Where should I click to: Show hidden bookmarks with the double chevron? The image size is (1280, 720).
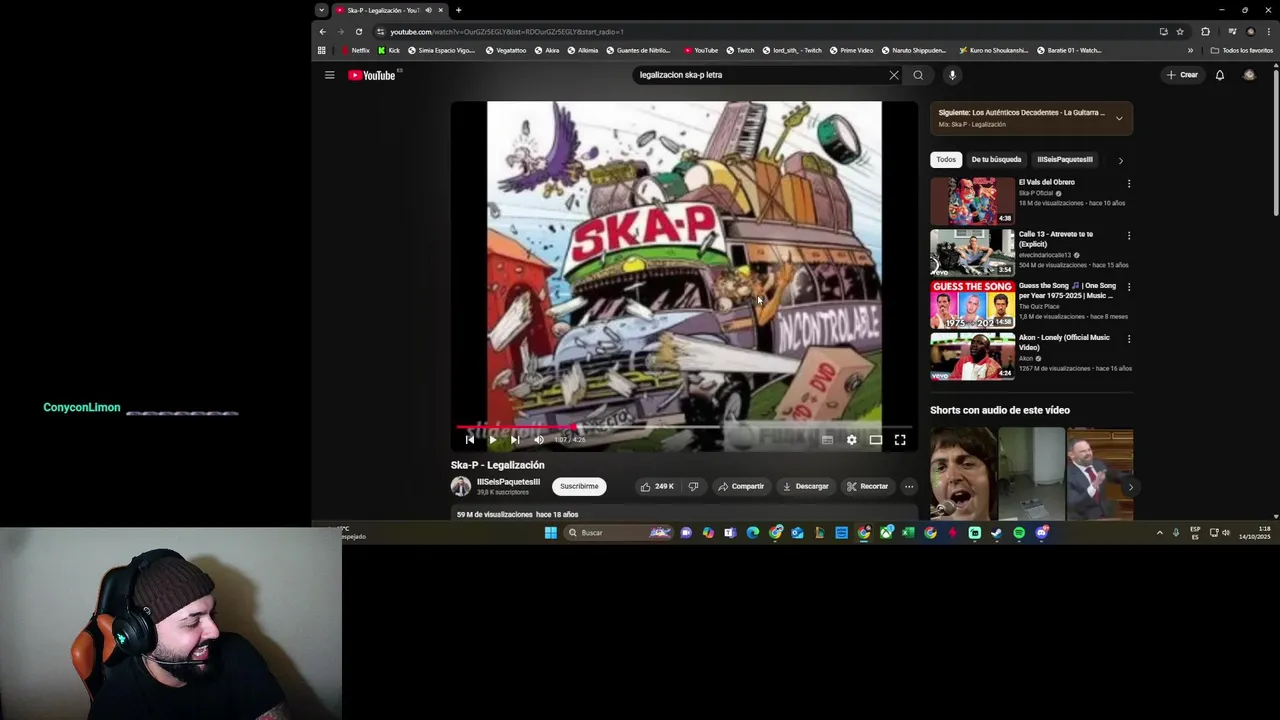[x=1190, y=50]
